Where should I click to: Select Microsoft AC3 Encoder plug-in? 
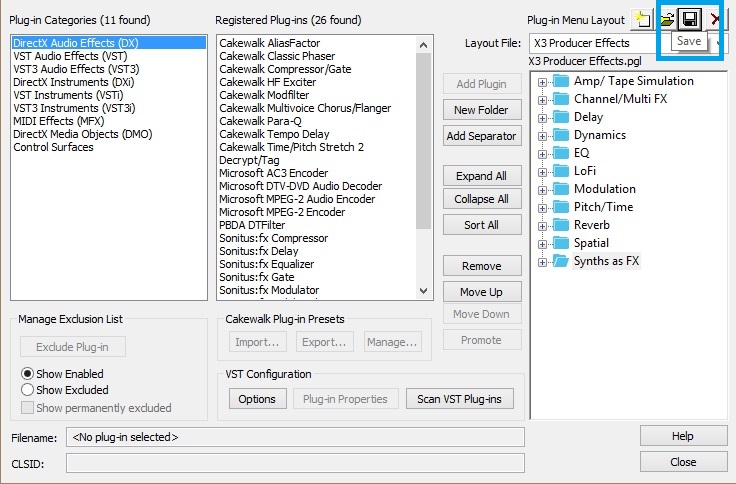(x=274, y=173)
